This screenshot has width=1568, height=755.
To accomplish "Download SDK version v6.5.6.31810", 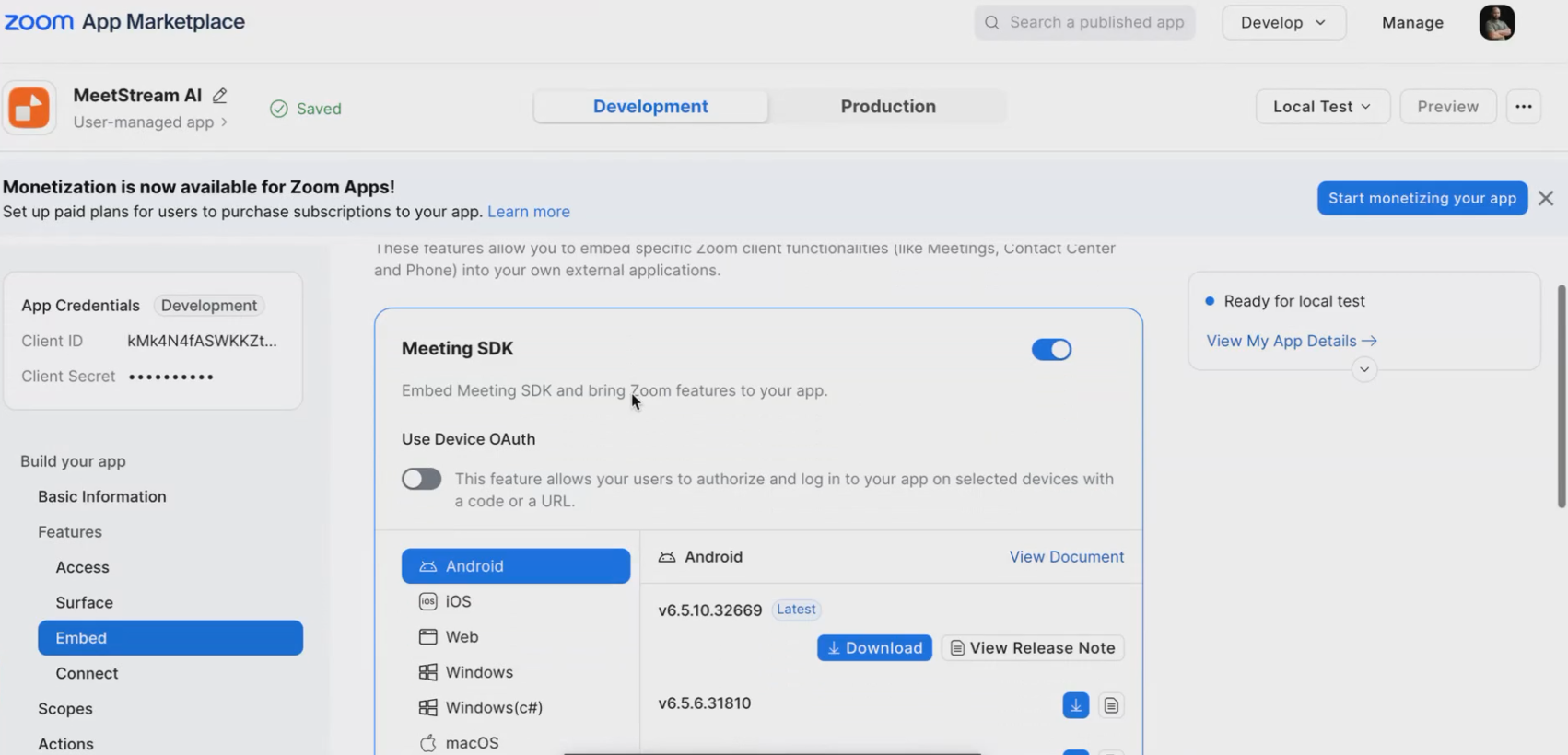I will 1076,705.
